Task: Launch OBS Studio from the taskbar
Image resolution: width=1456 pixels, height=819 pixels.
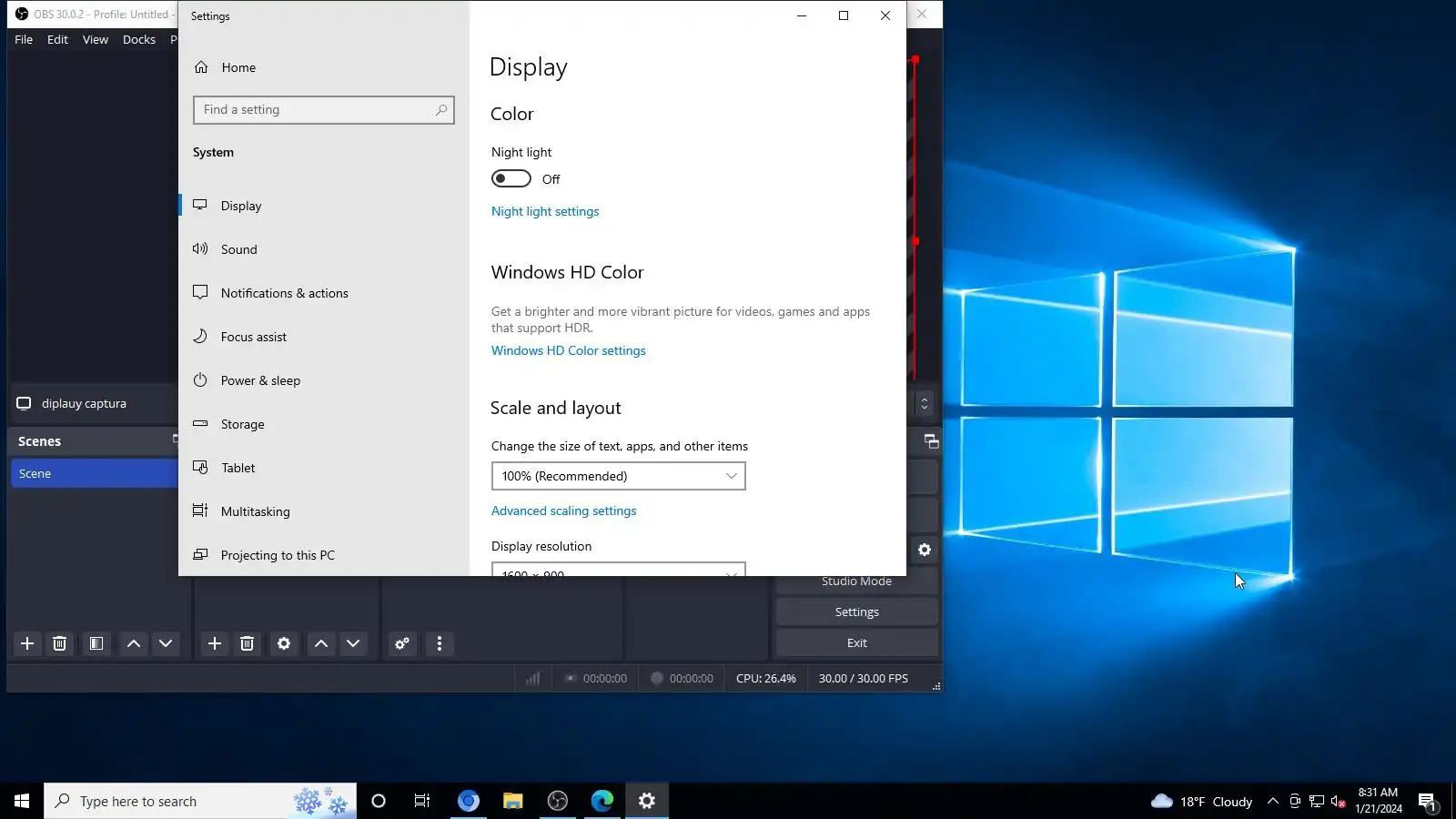Action: pyautogui.click(x=558, y=801)
